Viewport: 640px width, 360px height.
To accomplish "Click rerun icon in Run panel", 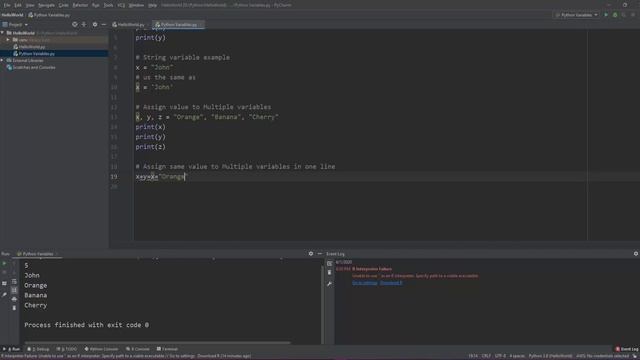I will click(4, 264).
